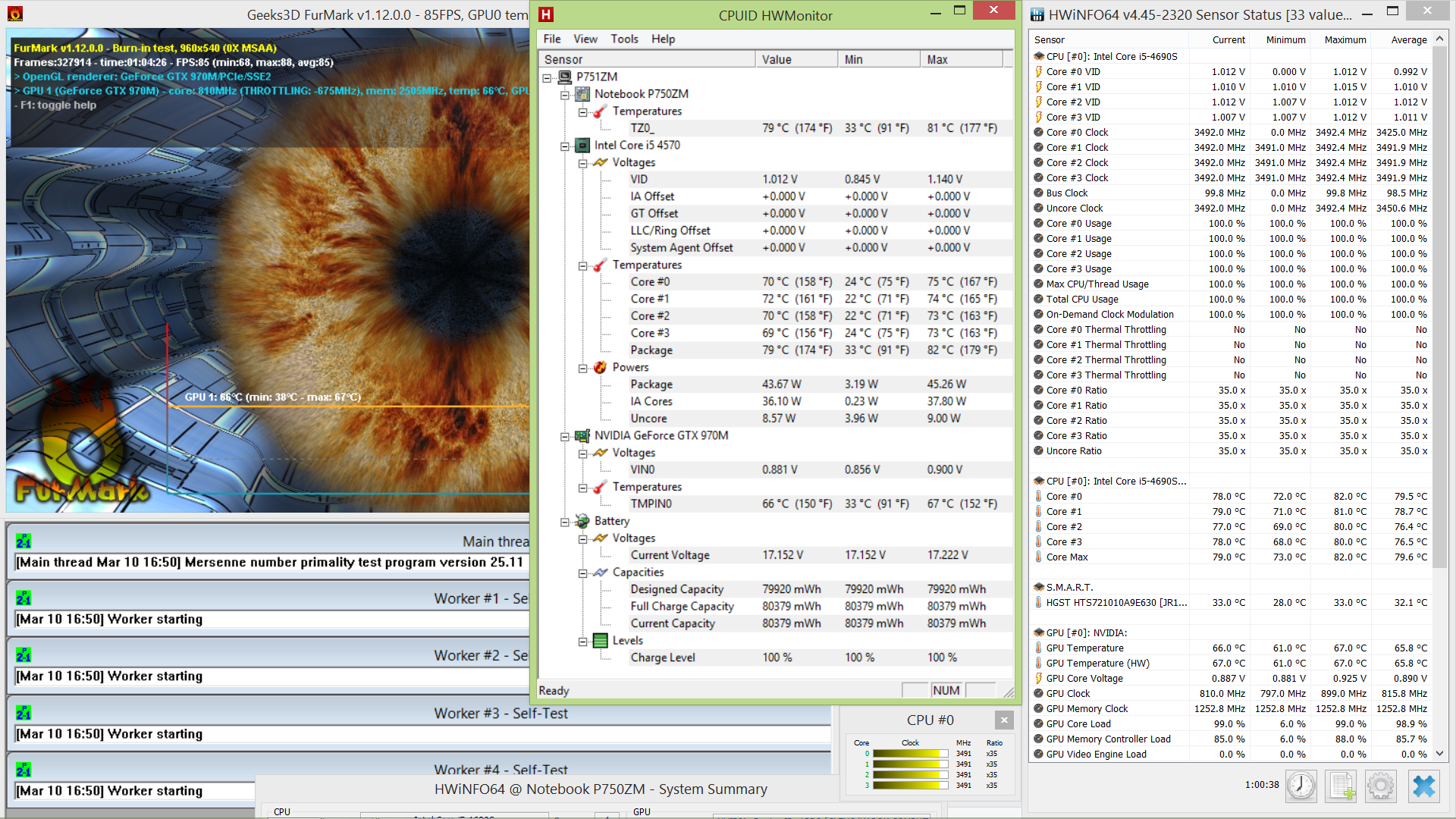The width and height of the screenshot is (1456, 819).
Task: Click HWiNFO scrollbar up arrow
Action: click(x=1440, y=39)
